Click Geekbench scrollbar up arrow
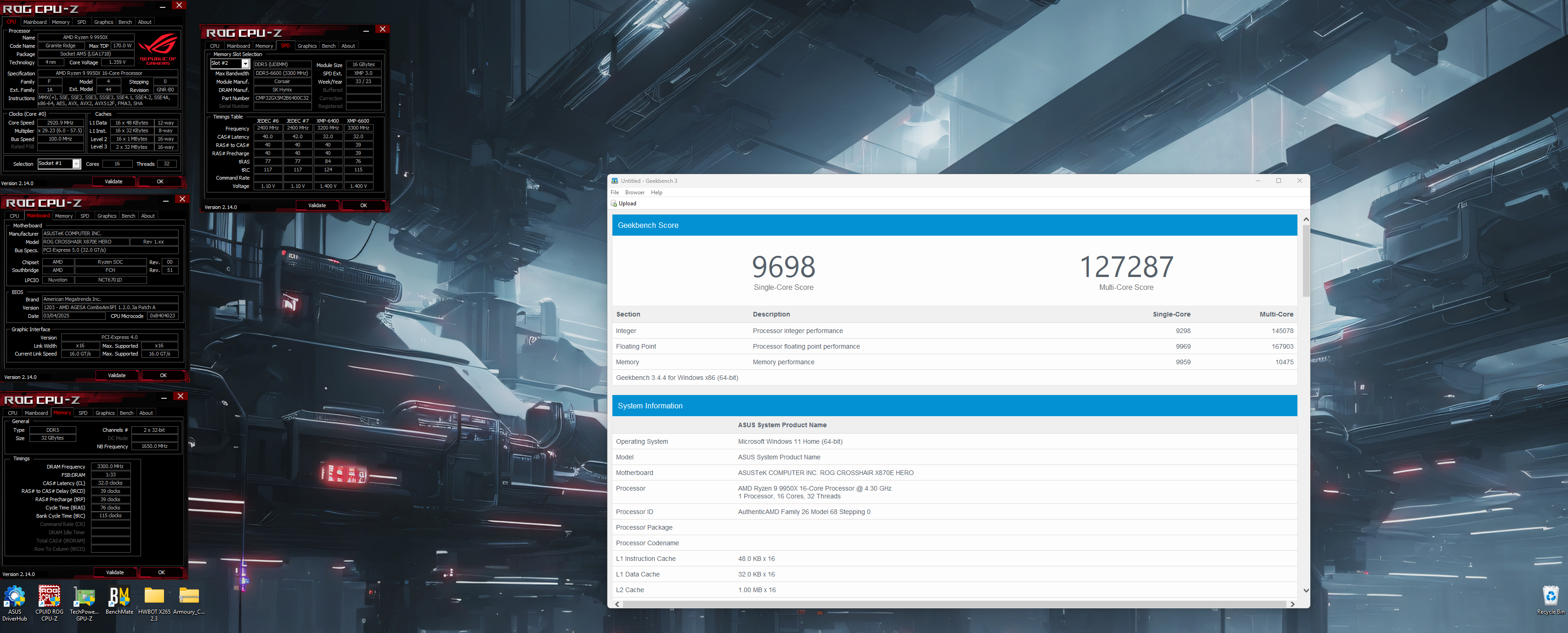Image resolution: width=1568 pixels, height=633 pixels. (1306, 219)
